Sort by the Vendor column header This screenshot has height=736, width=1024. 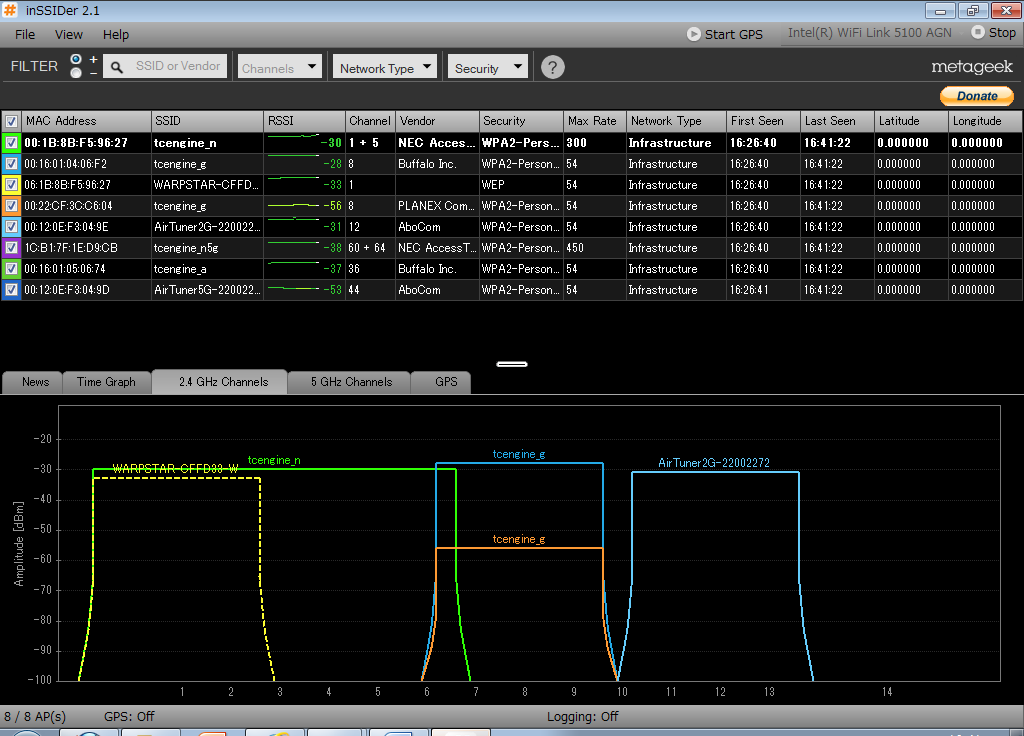[438, 121]
